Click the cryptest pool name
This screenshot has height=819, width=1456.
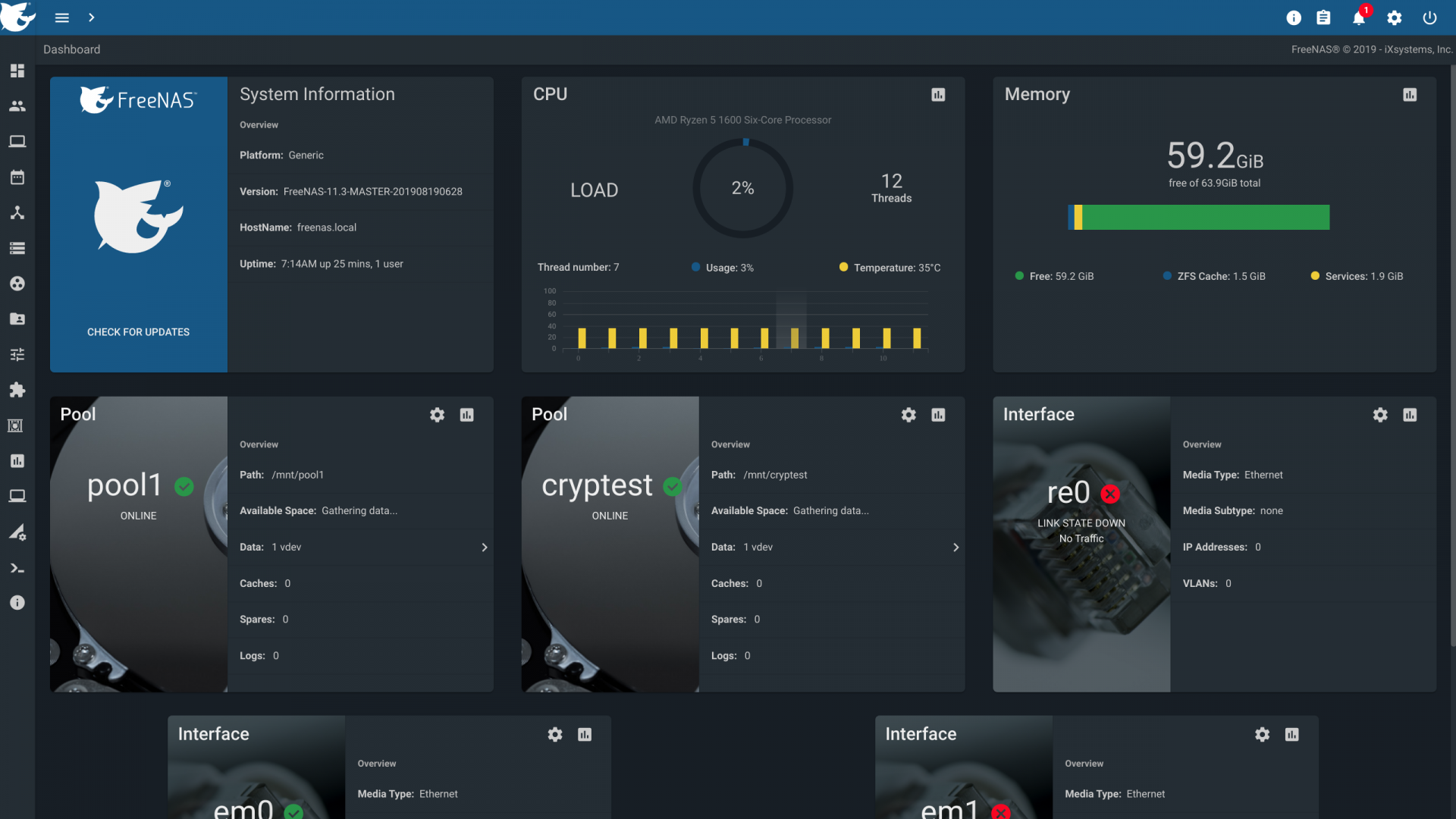597,486
